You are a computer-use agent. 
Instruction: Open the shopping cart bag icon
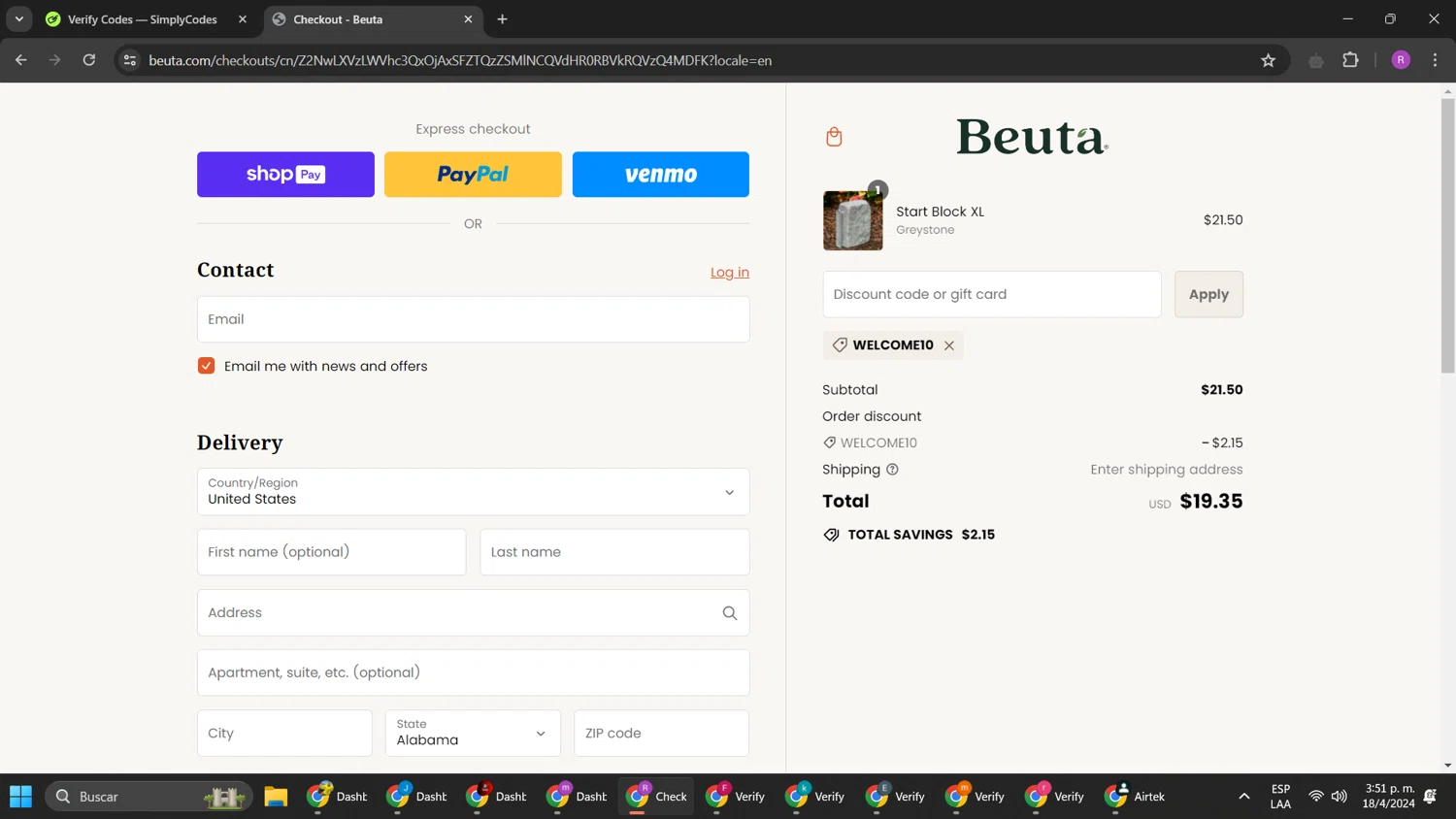pyautogui.click(x=834, y=137)
